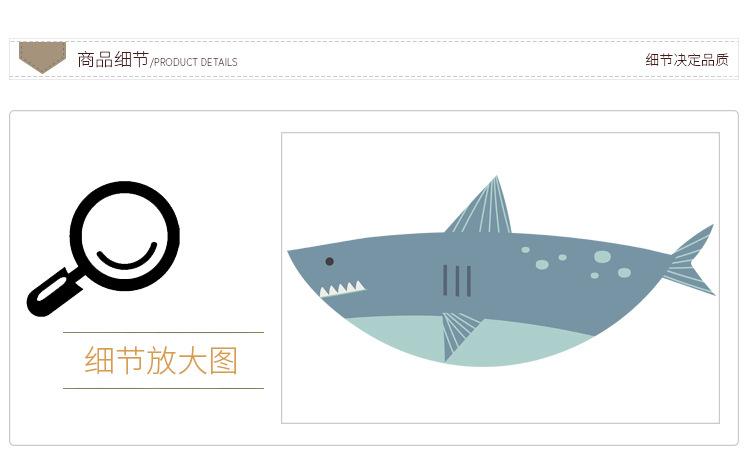Click the shark illustration thumbnail
The height and width of the screenshot is (457, 750).
click(x=500, y=278)
